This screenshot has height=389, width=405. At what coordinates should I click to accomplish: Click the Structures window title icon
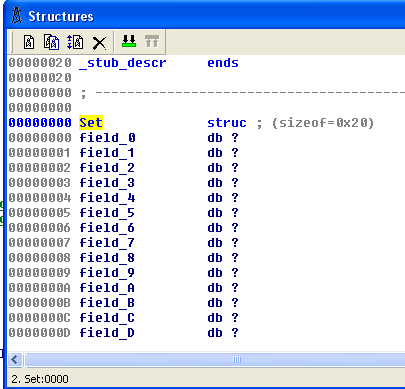[16, 15]
